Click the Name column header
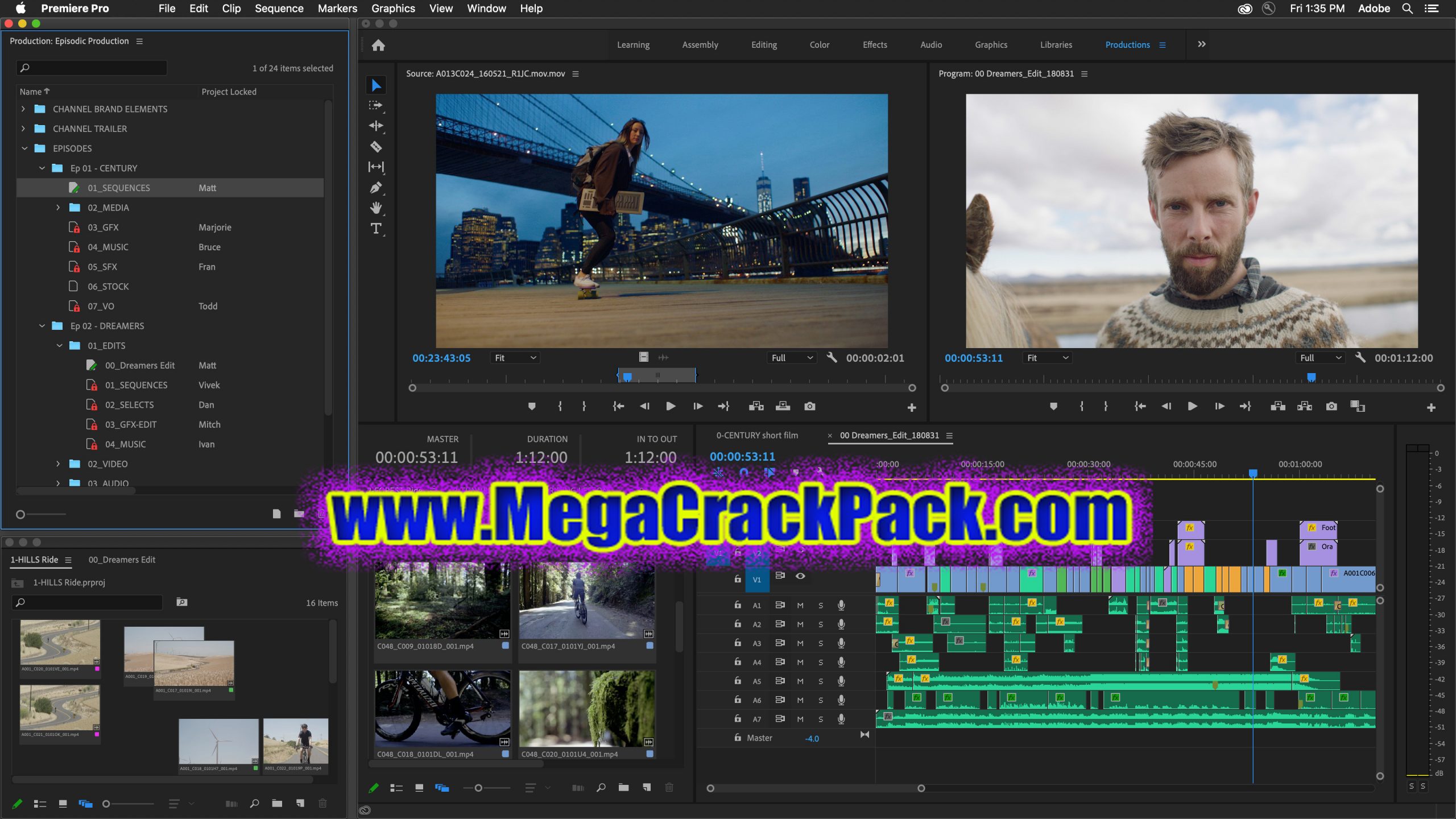This screenshot has width=1456, height=819. (x=31, y=92)
